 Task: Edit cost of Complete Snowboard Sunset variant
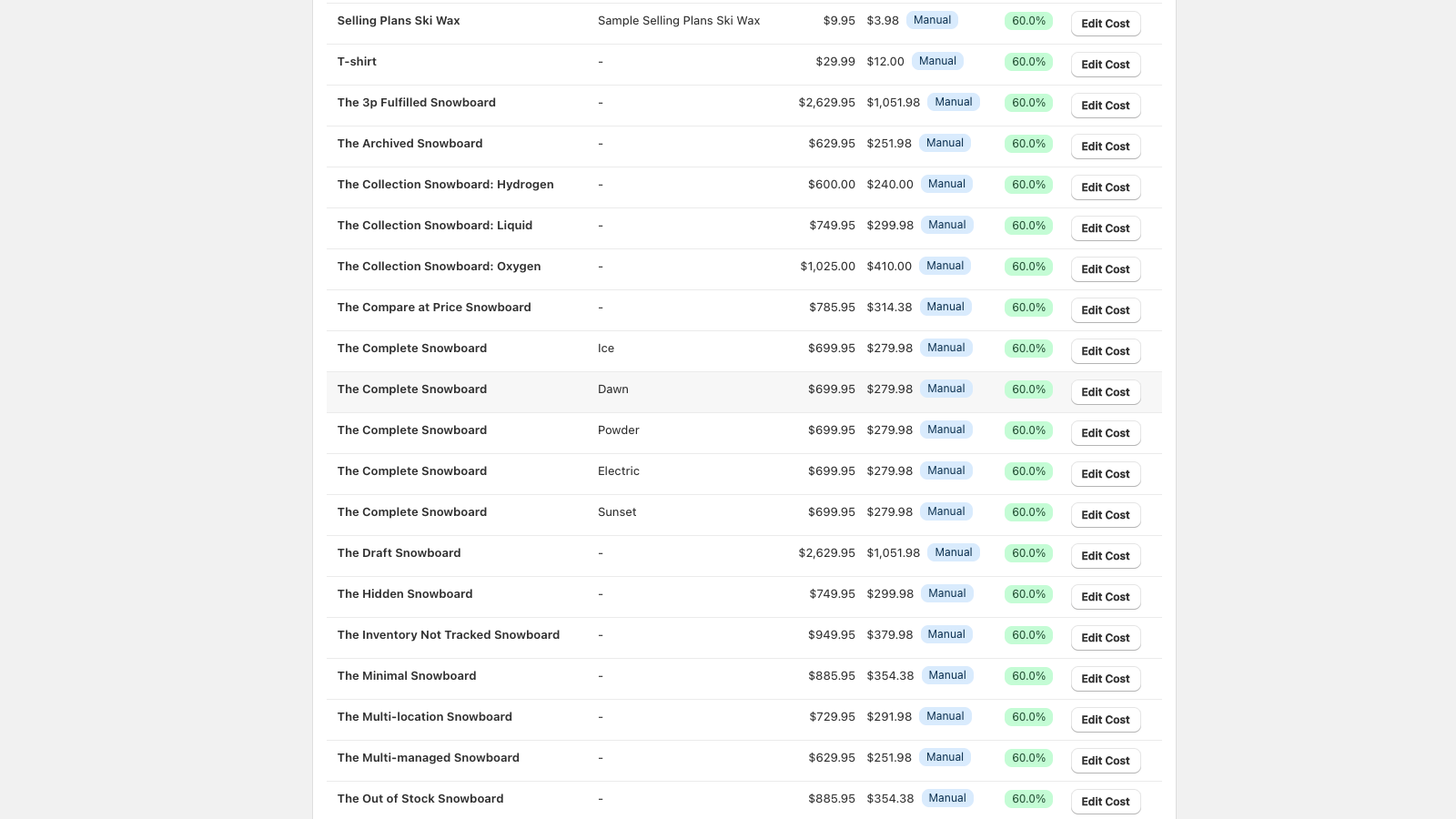coord(1105,515)
